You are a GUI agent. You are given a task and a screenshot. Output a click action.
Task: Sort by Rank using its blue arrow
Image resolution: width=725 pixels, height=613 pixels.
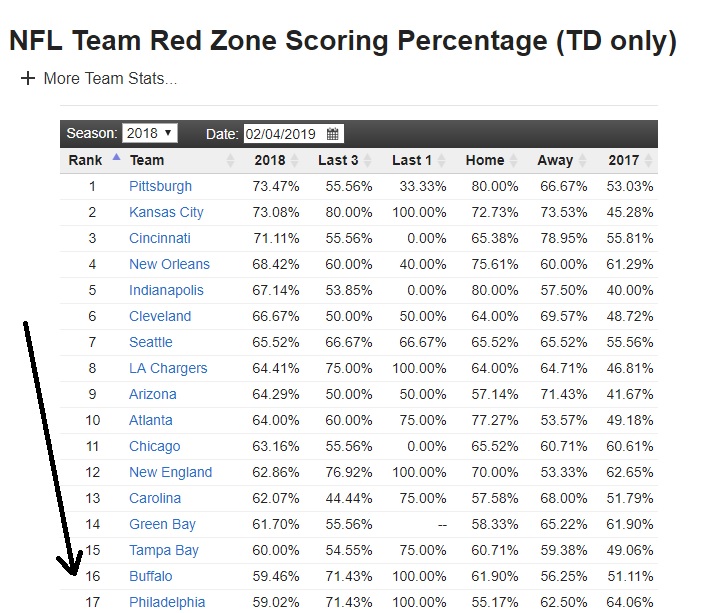(117, 157)
